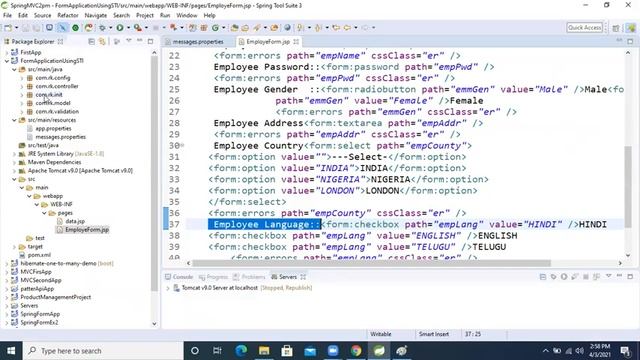This screenshot has width=640, height=360.
Task: Expand the com.rk.config package
Action: coord(22,78)
